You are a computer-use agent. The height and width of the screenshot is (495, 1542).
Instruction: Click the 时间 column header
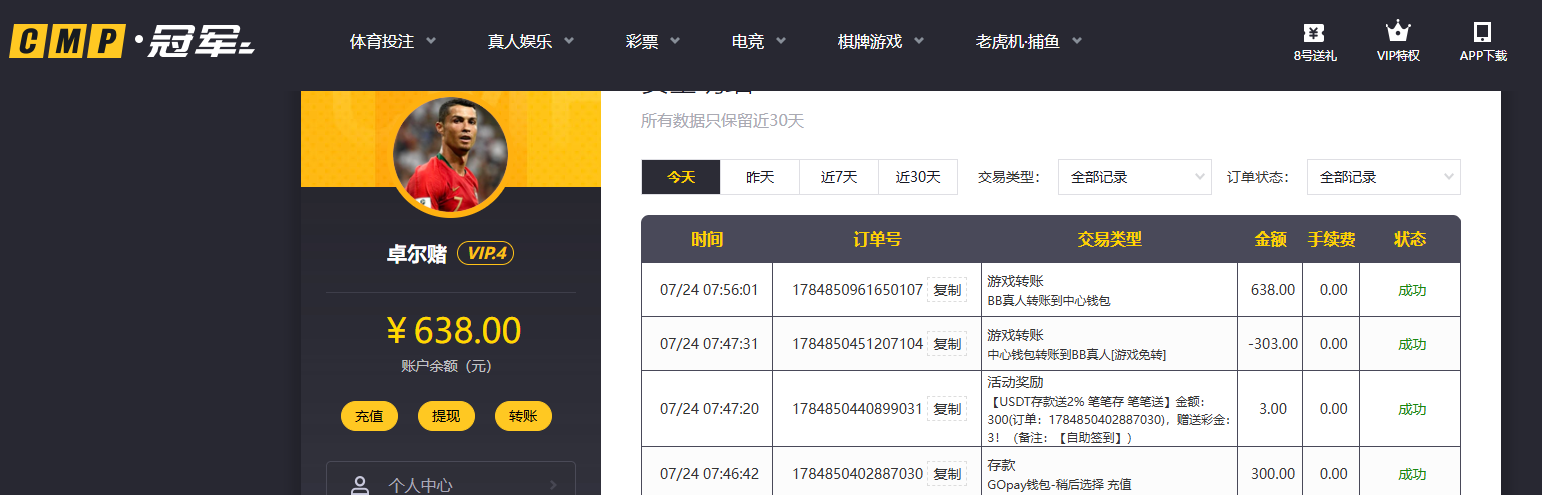[x=707, y=239]
